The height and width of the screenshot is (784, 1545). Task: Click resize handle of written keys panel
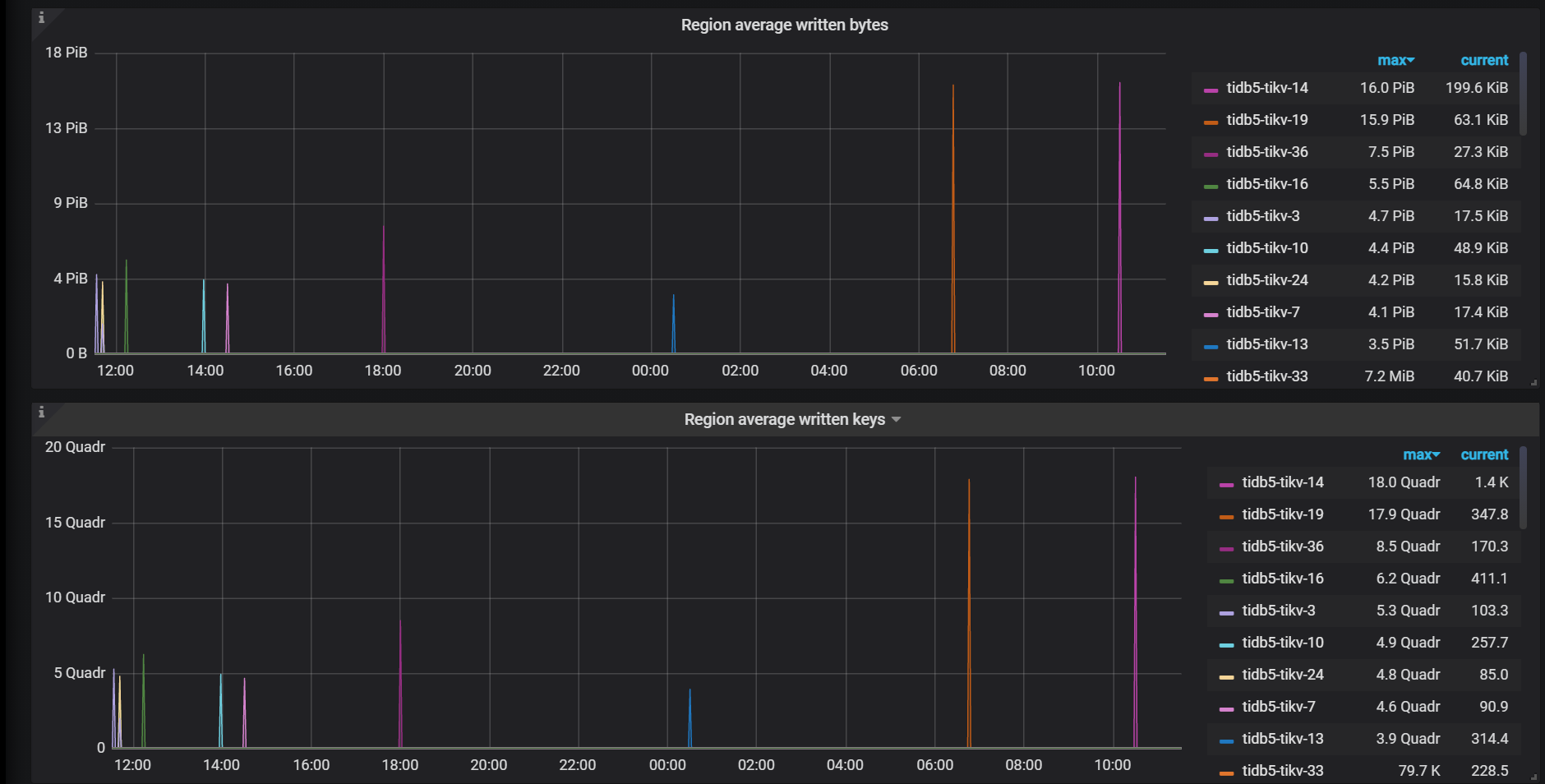[1533, 777]
